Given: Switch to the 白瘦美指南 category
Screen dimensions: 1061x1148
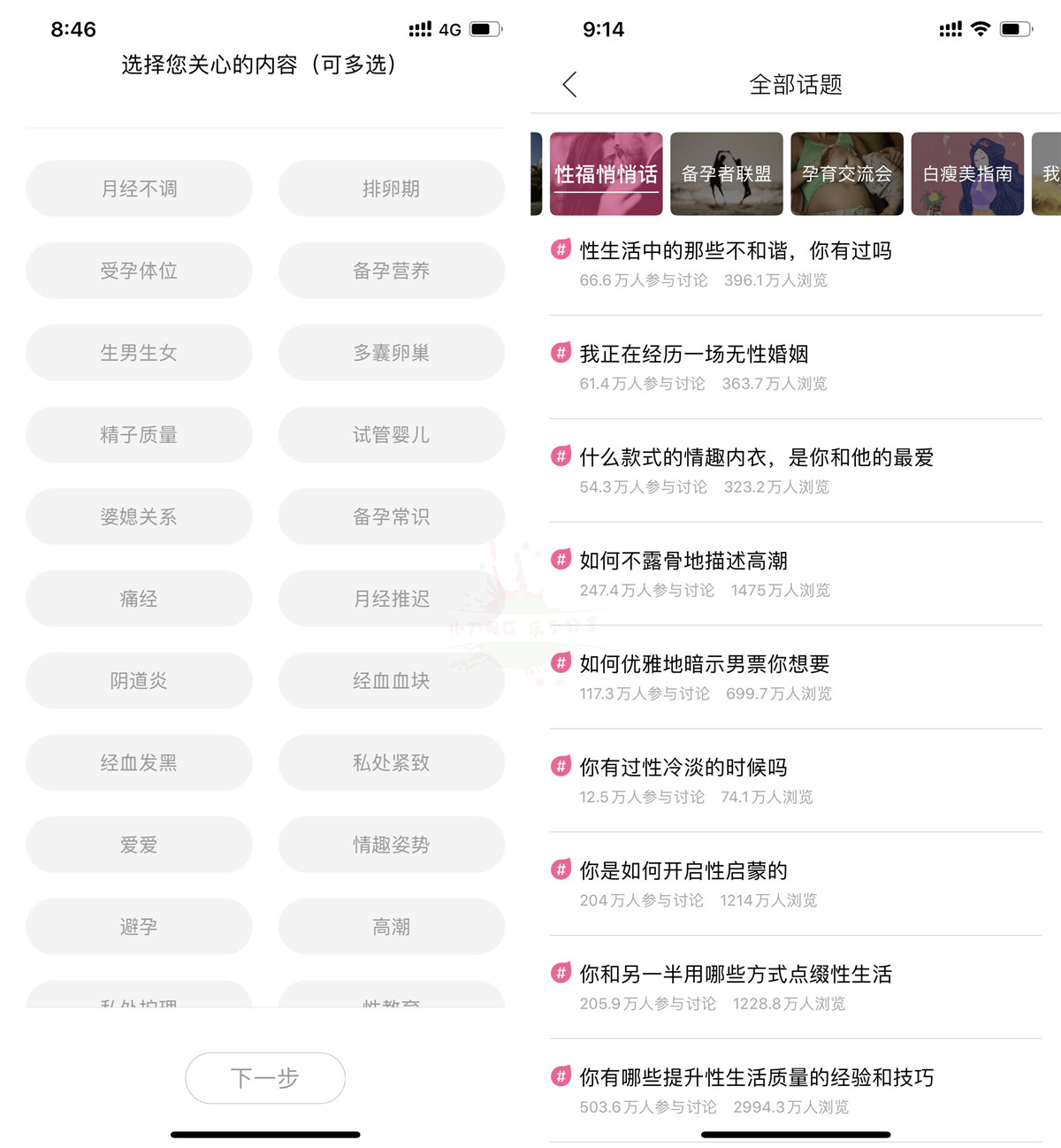Looking at the screenshot, I should (x=967, y=174).
